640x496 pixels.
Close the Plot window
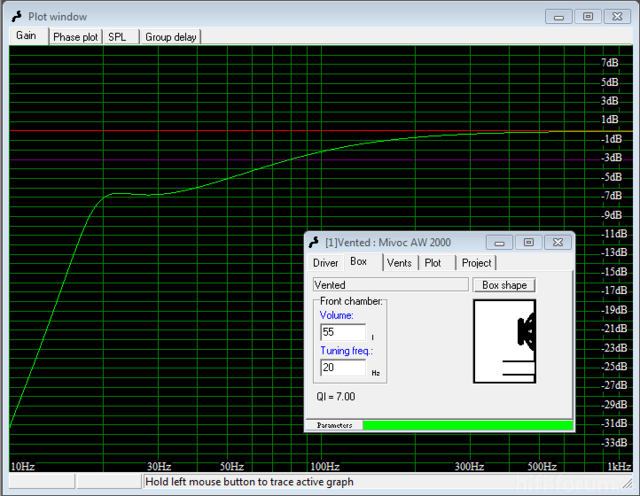[617, 17]
